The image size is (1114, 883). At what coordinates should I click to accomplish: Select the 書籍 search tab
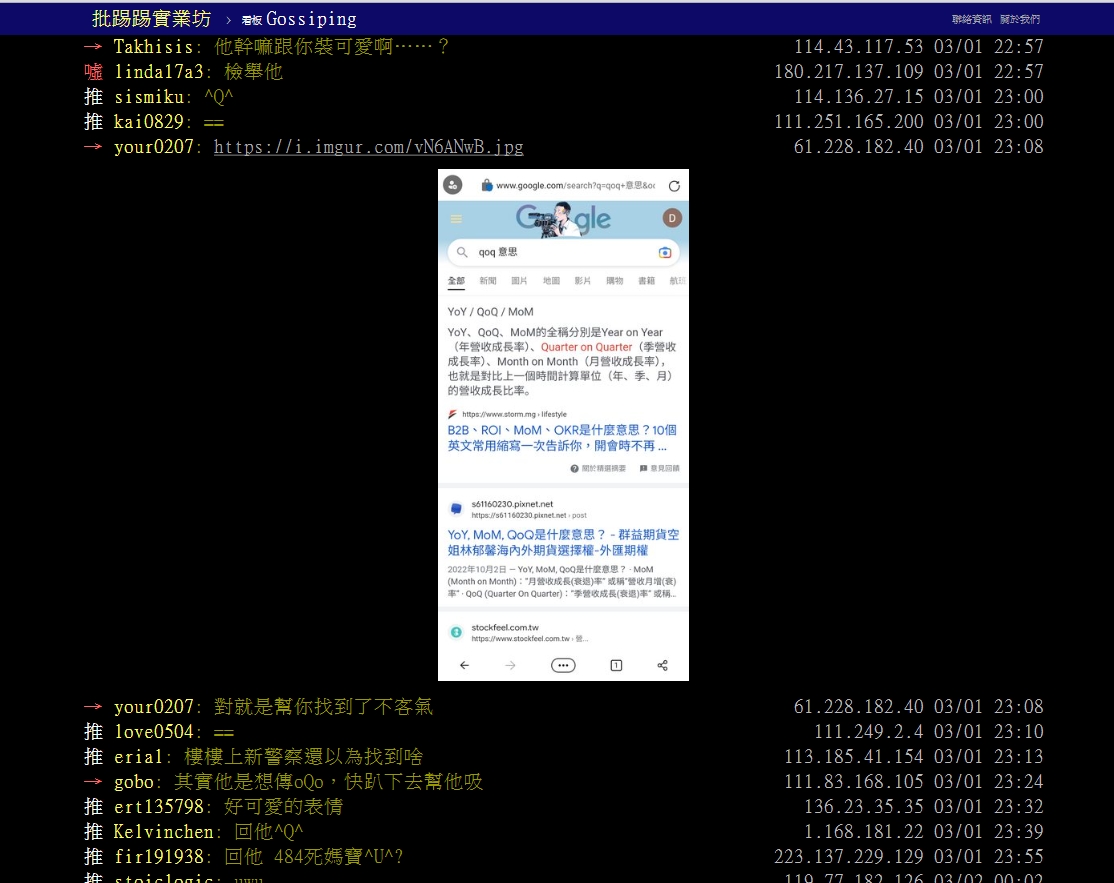(647, 281)
